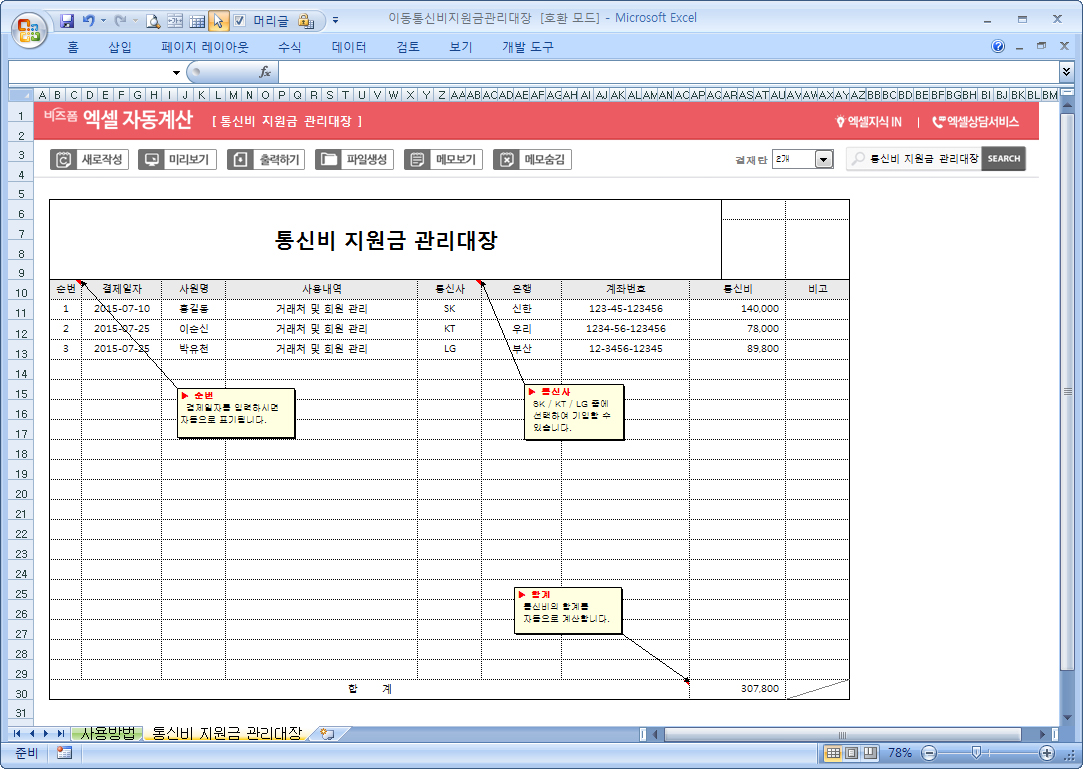Viewport: 1083px width, 769px height.
Task: Click the 메모숨김 button
Action: click(x=532, y=160)
